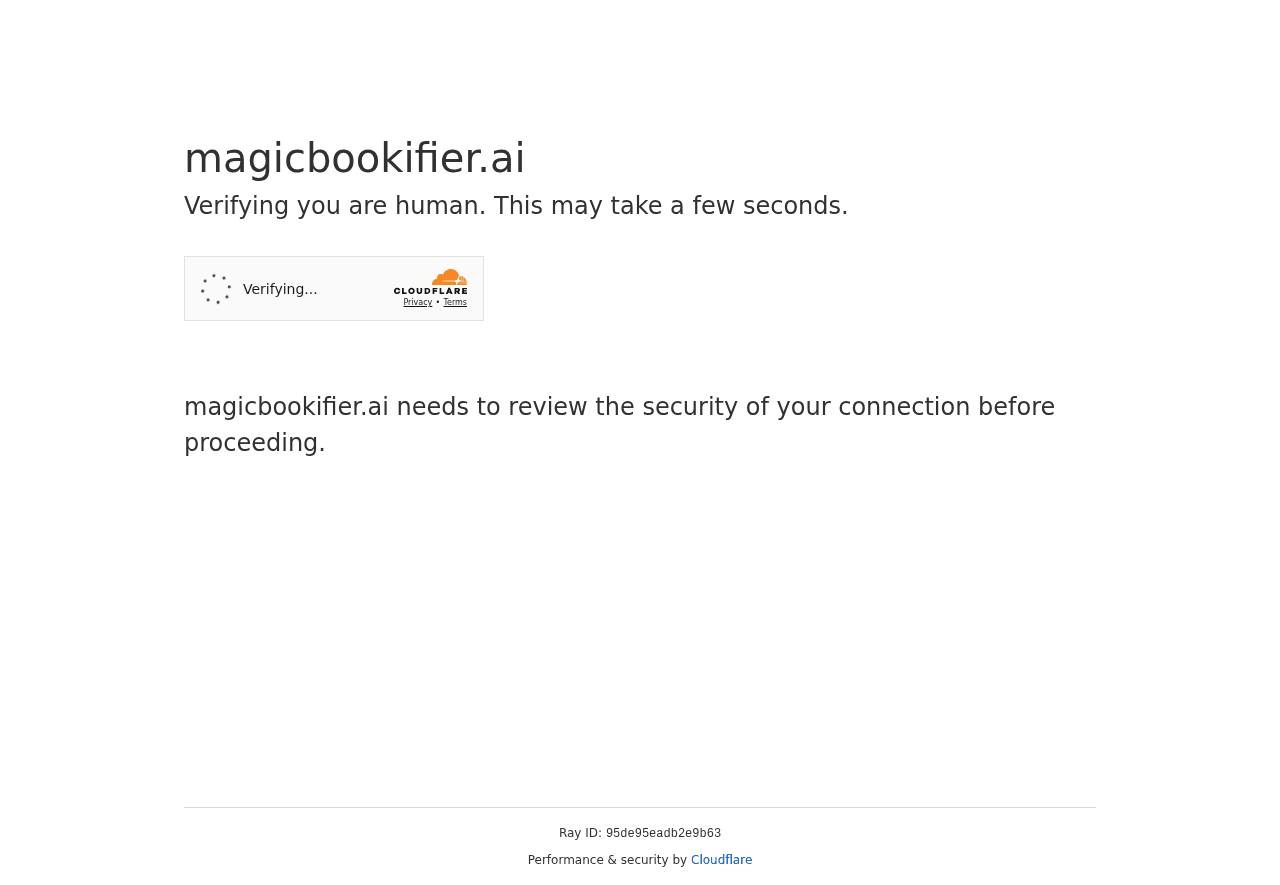Expand the Cloudflare challenge widget

pyautogui.click(x=334, y=288)
